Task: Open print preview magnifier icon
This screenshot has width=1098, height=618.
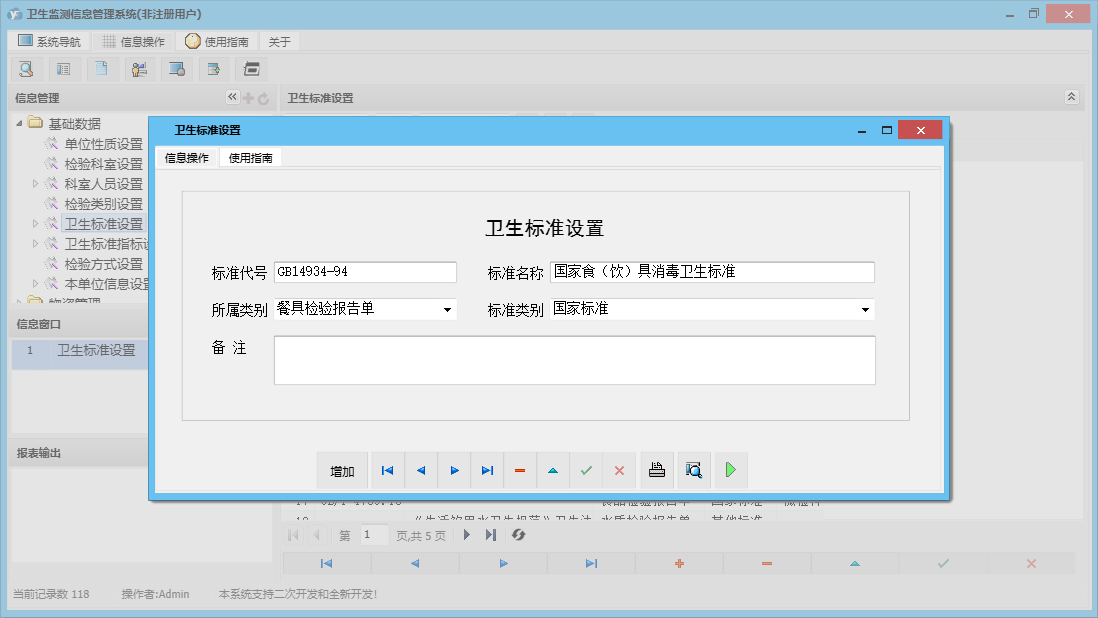Action: pyautogui.click(x=693, y=470)
